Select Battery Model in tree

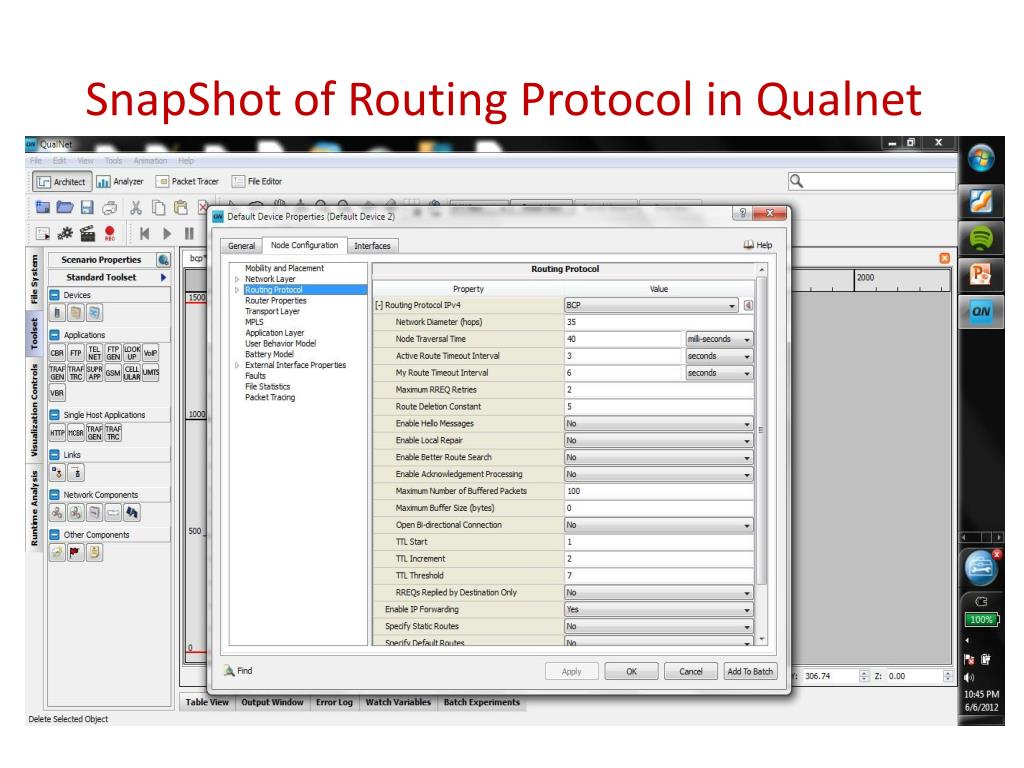(269, 354)
